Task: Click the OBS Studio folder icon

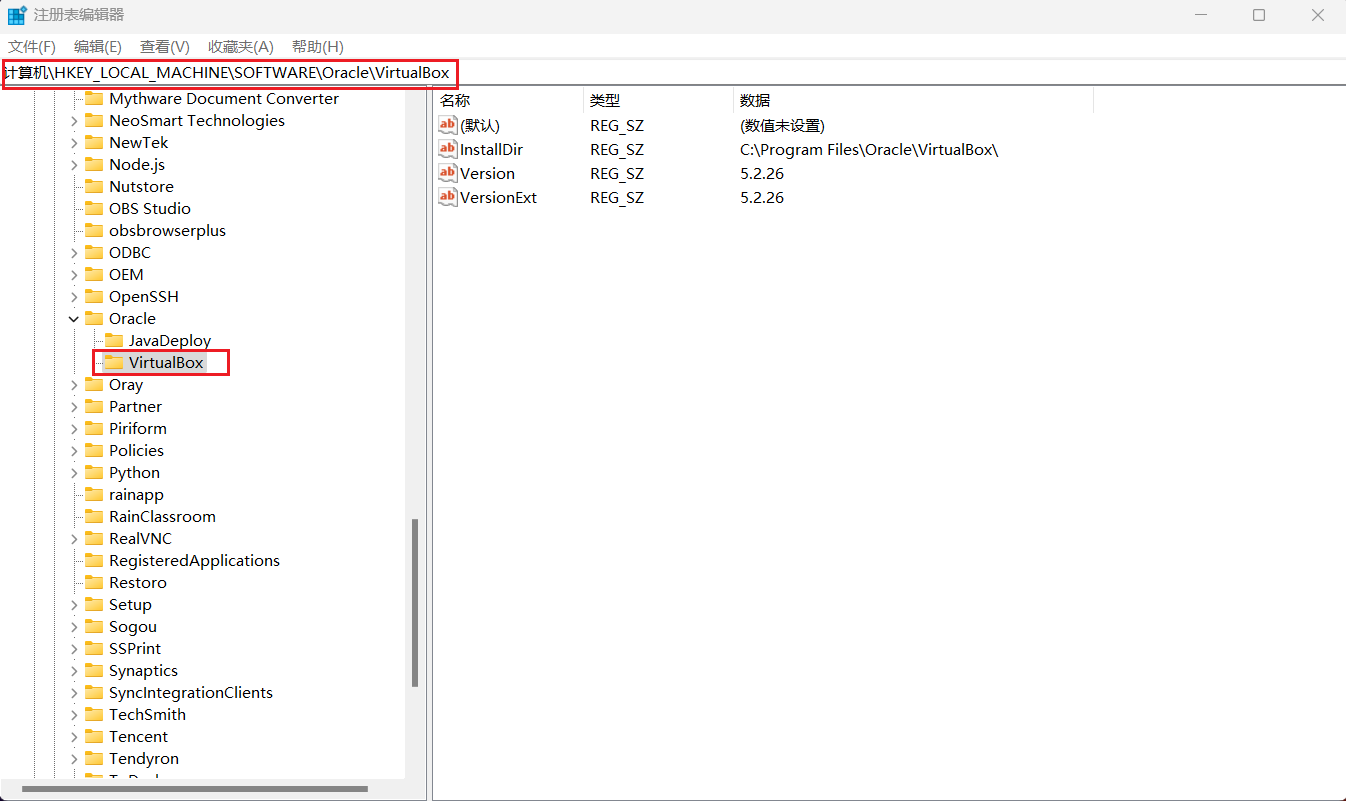Action: pyautogui.click(x=93, y=208)
